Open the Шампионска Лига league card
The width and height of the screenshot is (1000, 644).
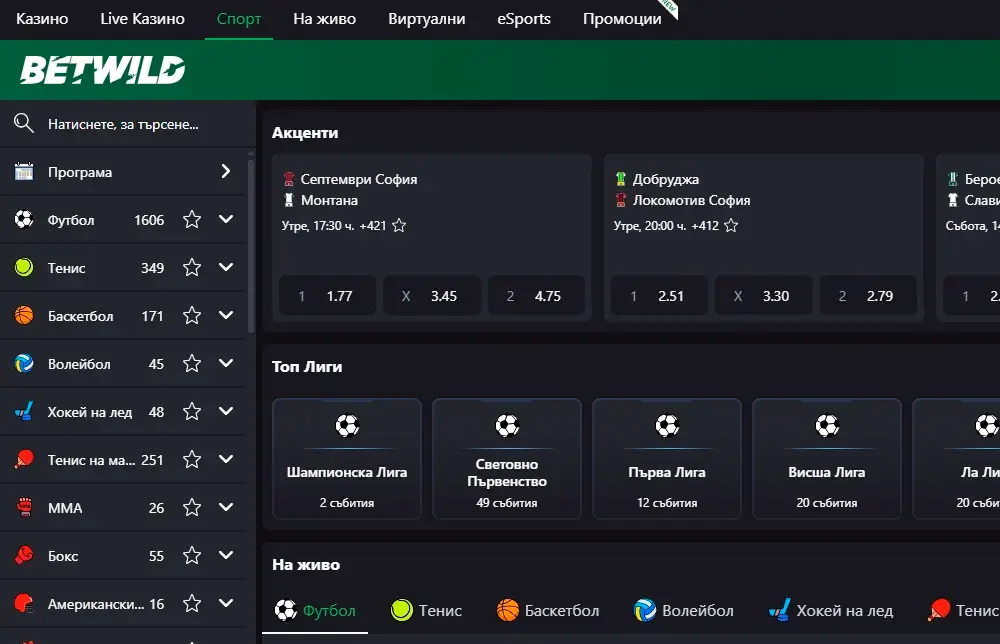[347, 458]
